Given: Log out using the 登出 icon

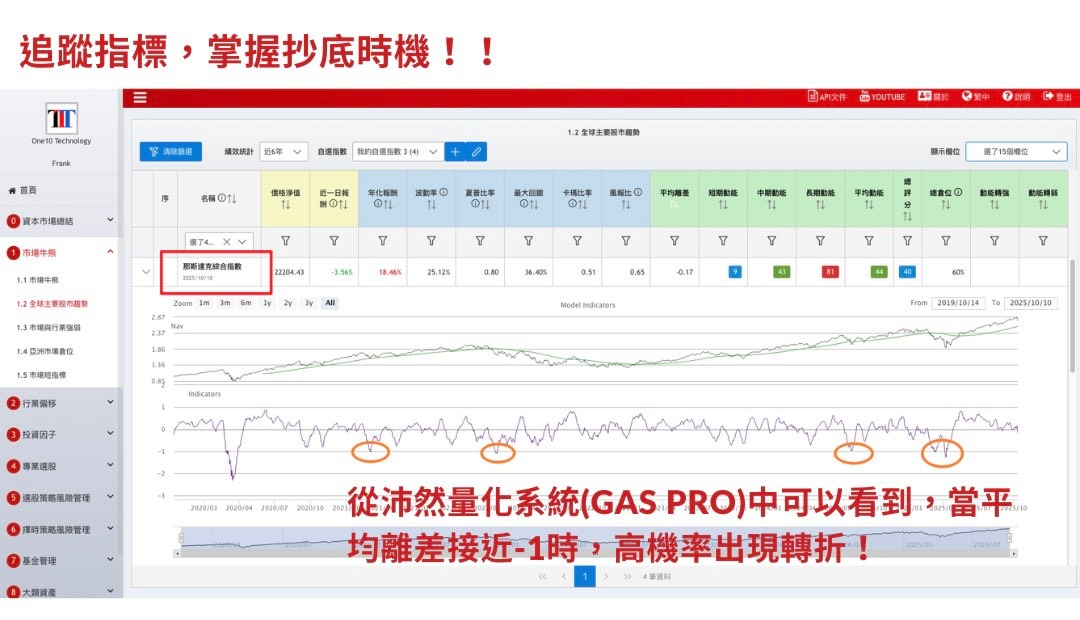Looking at the screenshot, I should [x=1057, y=96].
